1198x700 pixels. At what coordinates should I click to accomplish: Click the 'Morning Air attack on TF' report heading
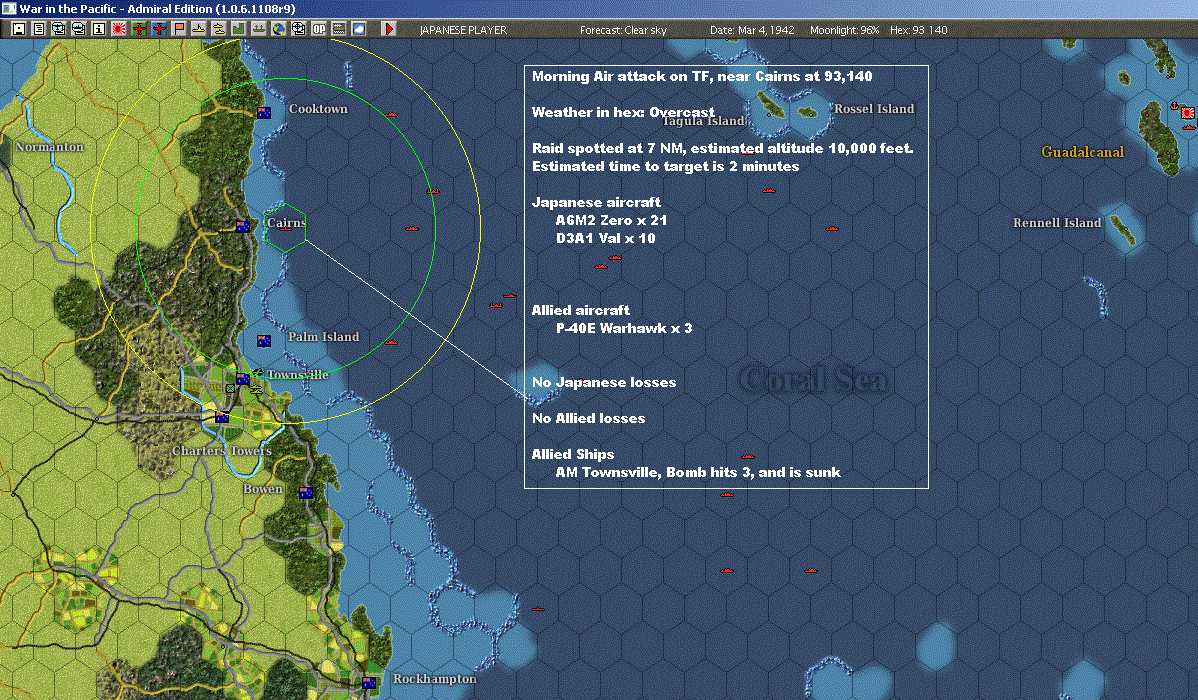click(702, 76)
